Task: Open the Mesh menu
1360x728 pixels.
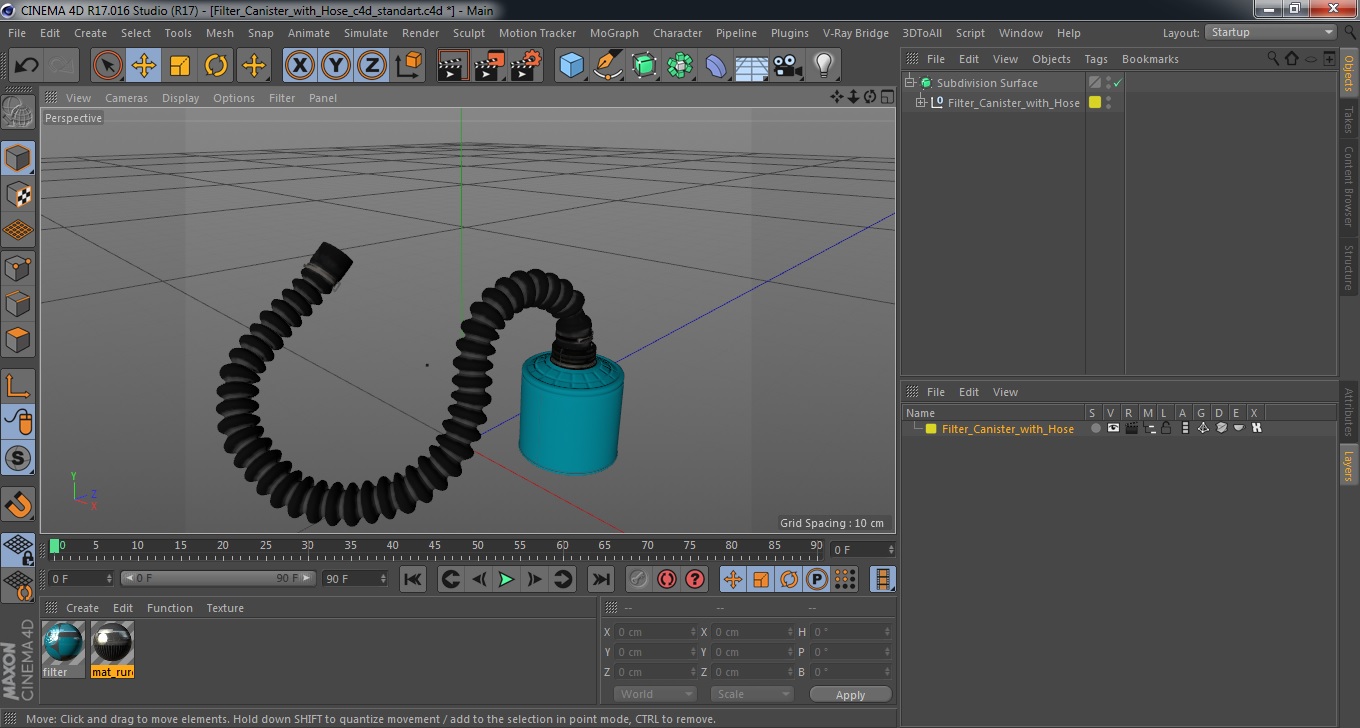Action: click(219, 33)
